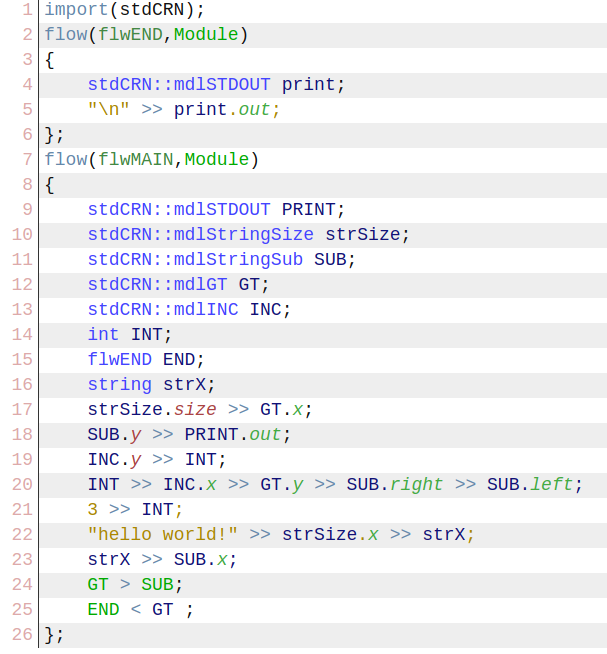Screen dimensions: 607x654
Task: Click 'stdCRN::mdlStringSize' on line 10
Action: 201,234
